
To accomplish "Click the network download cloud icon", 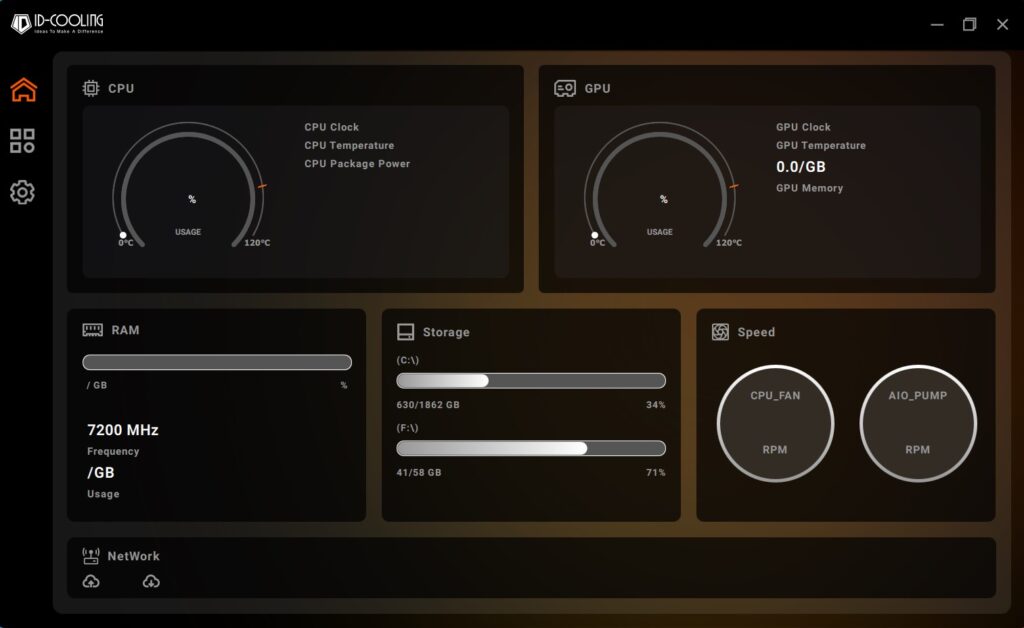I will [x=151, y=581].
